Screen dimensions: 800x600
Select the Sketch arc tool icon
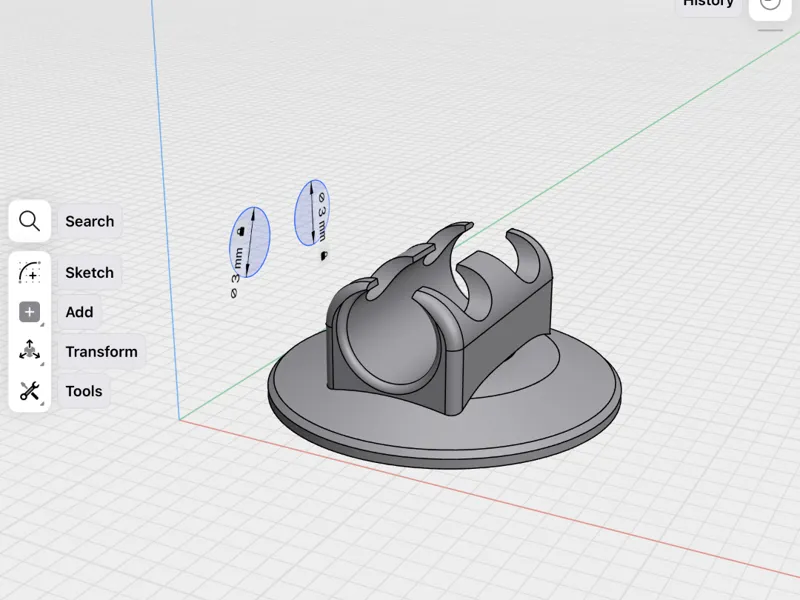pyautogui.click(x=30, y=272)
